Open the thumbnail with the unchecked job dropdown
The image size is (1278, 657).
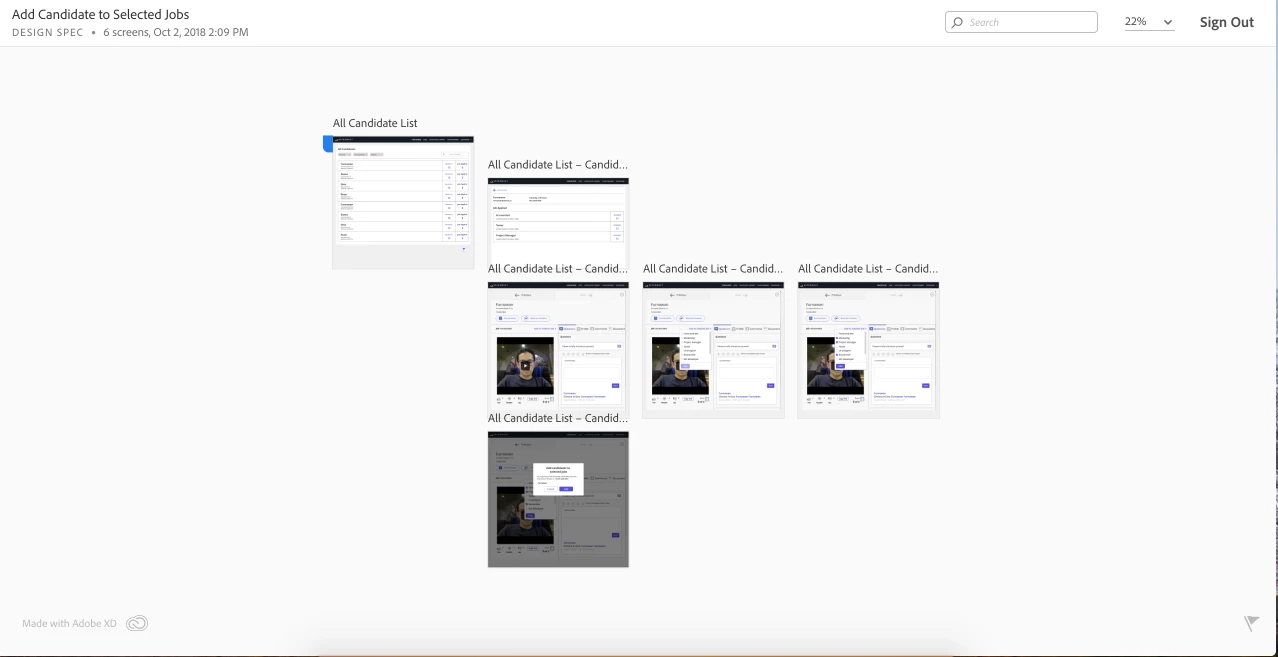point(713,349)
